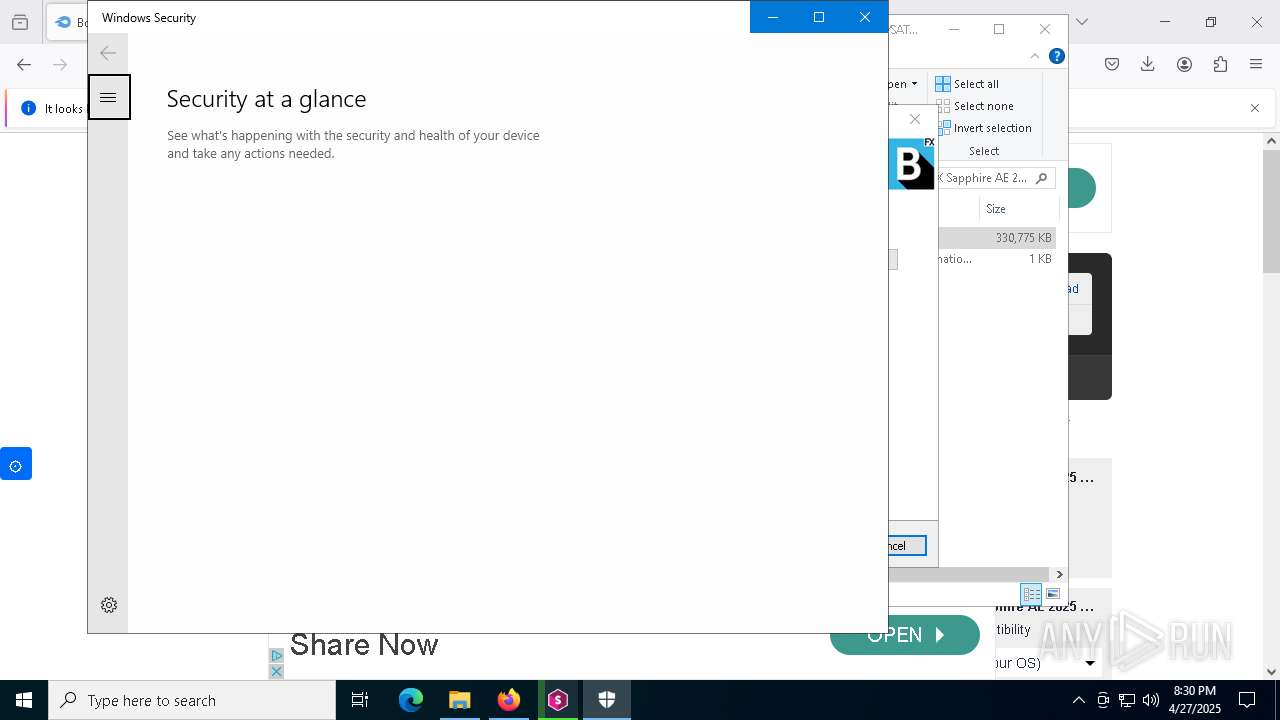Click the blue floating widget icon
Viewport: 1280px width, 720px height.
[16, 464]
